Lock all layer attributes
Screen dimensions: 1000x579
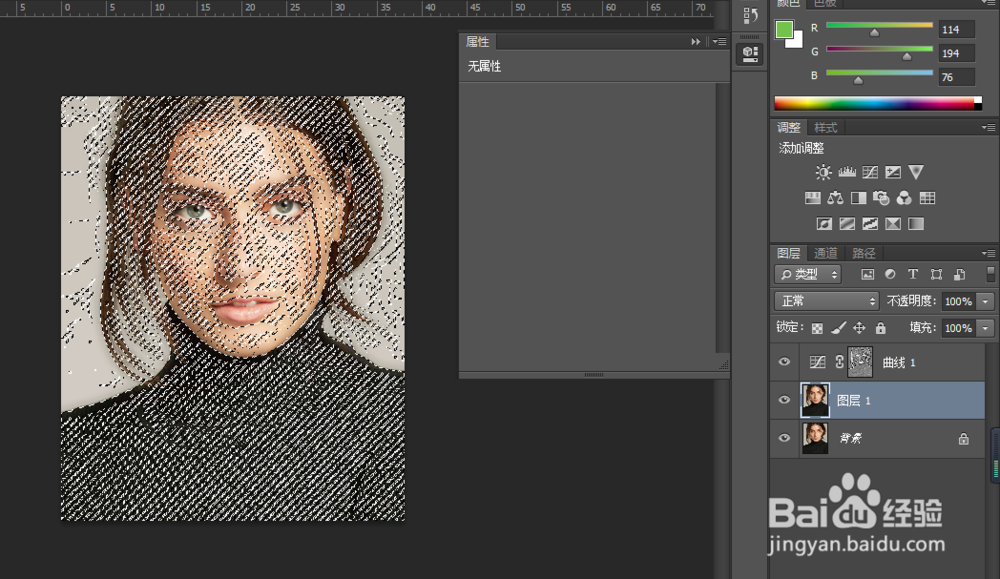[881, 328]
